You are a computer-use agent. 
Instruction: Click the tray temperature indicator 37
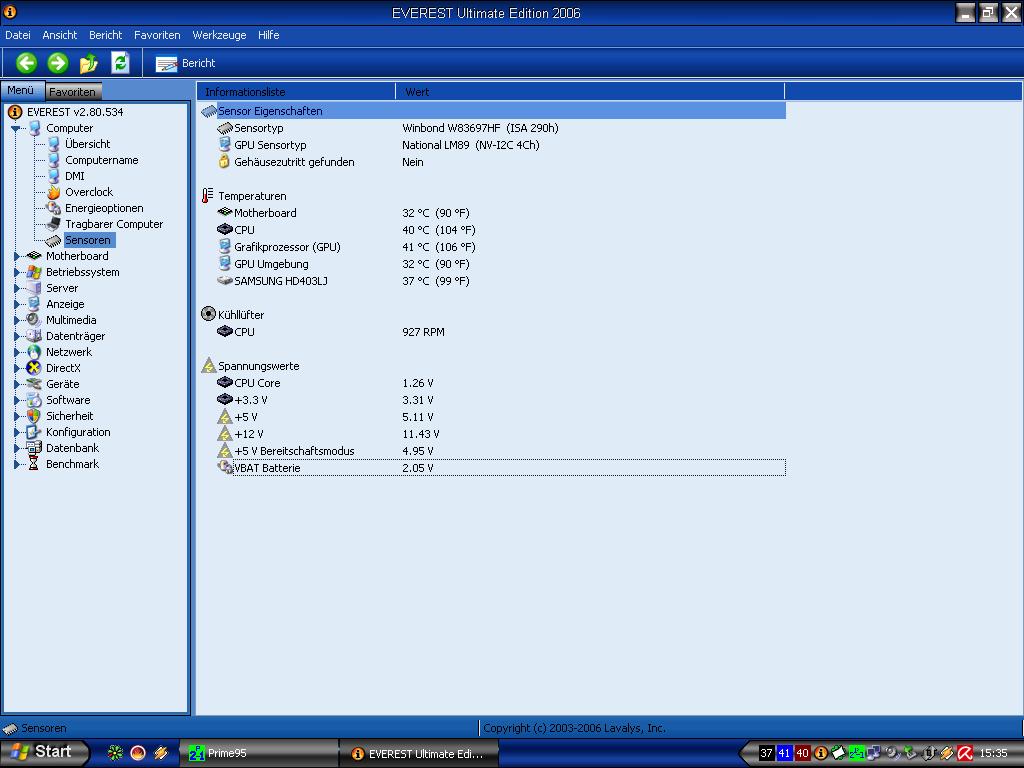pos(766,753)
